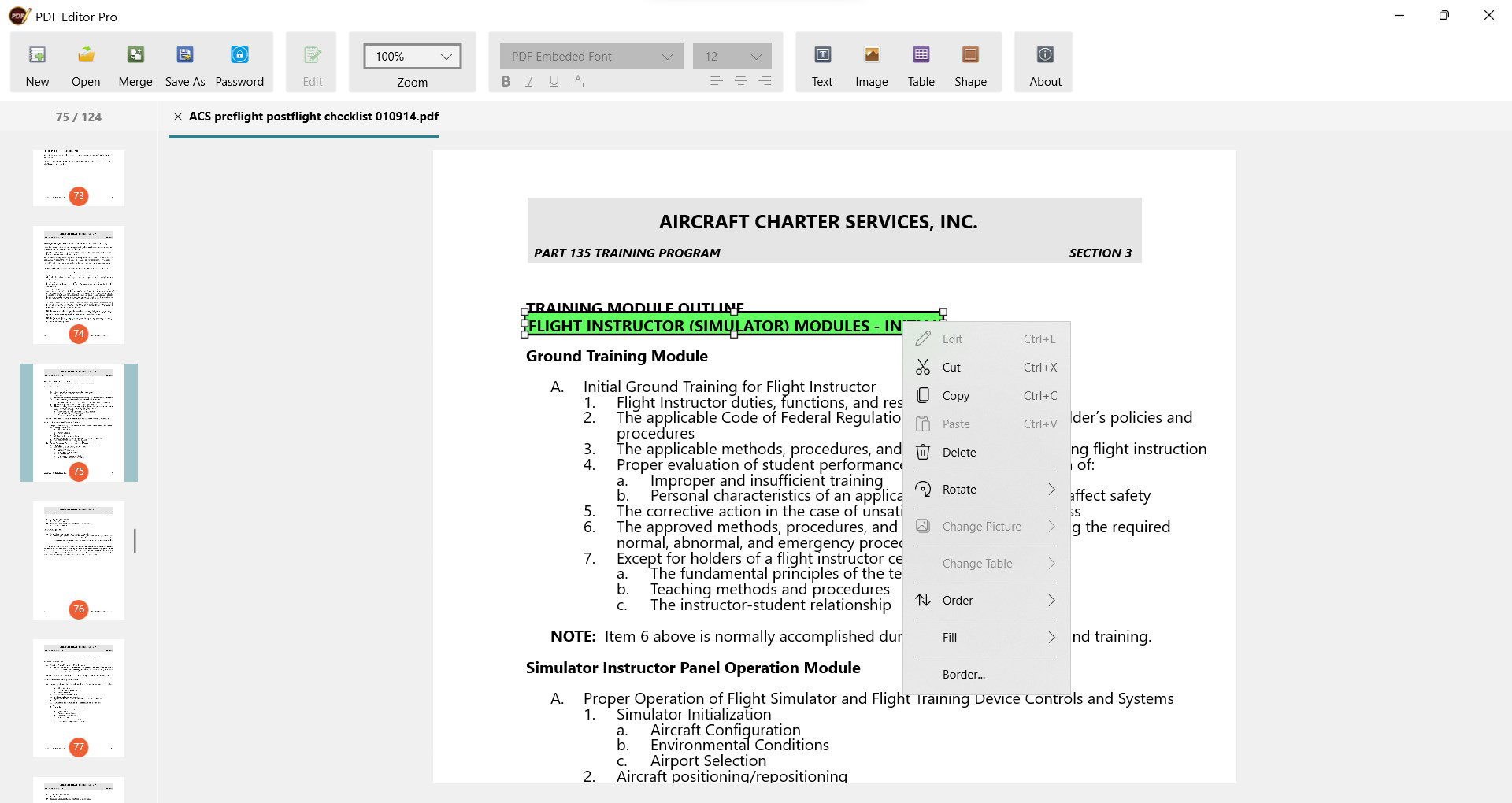The image size is (1512, 803).
Task: Click the thumbnail panel scrollbar
Action: click(x=135, y=541)
